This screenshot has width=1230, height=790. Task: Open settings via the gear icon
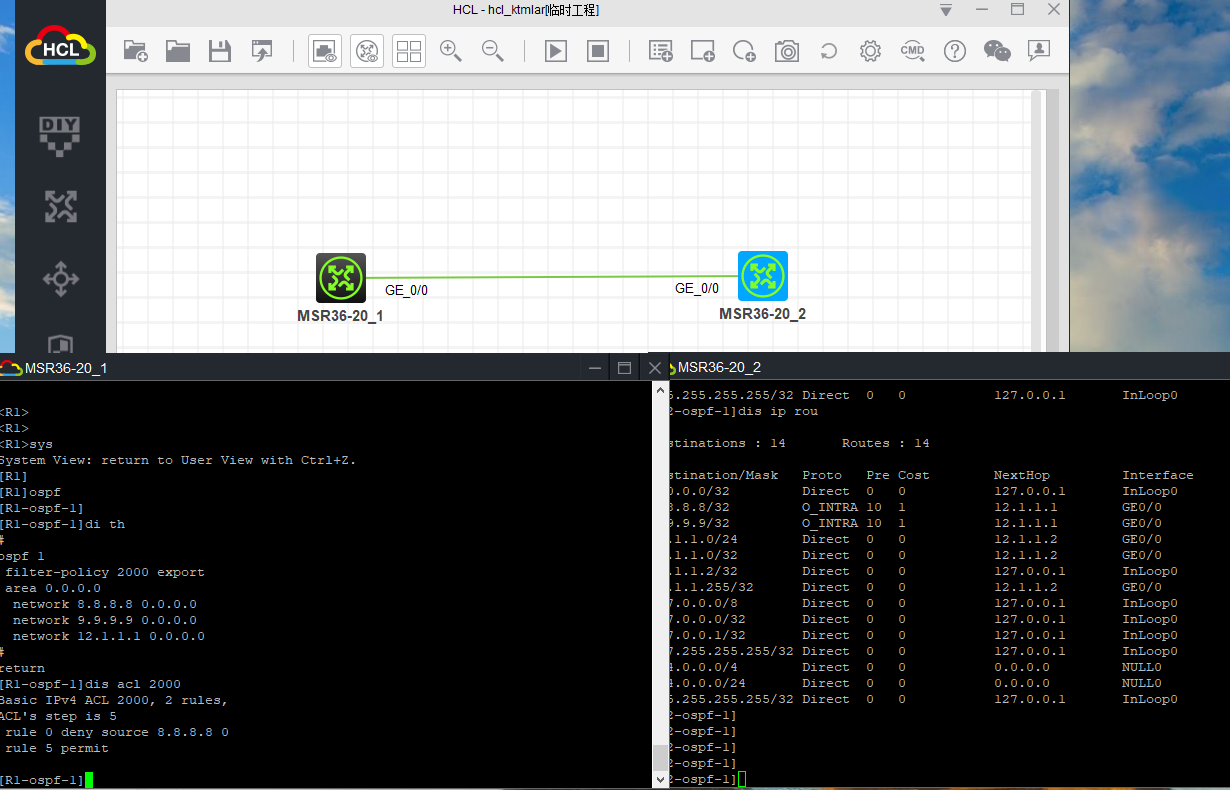(x=870, y=51)
